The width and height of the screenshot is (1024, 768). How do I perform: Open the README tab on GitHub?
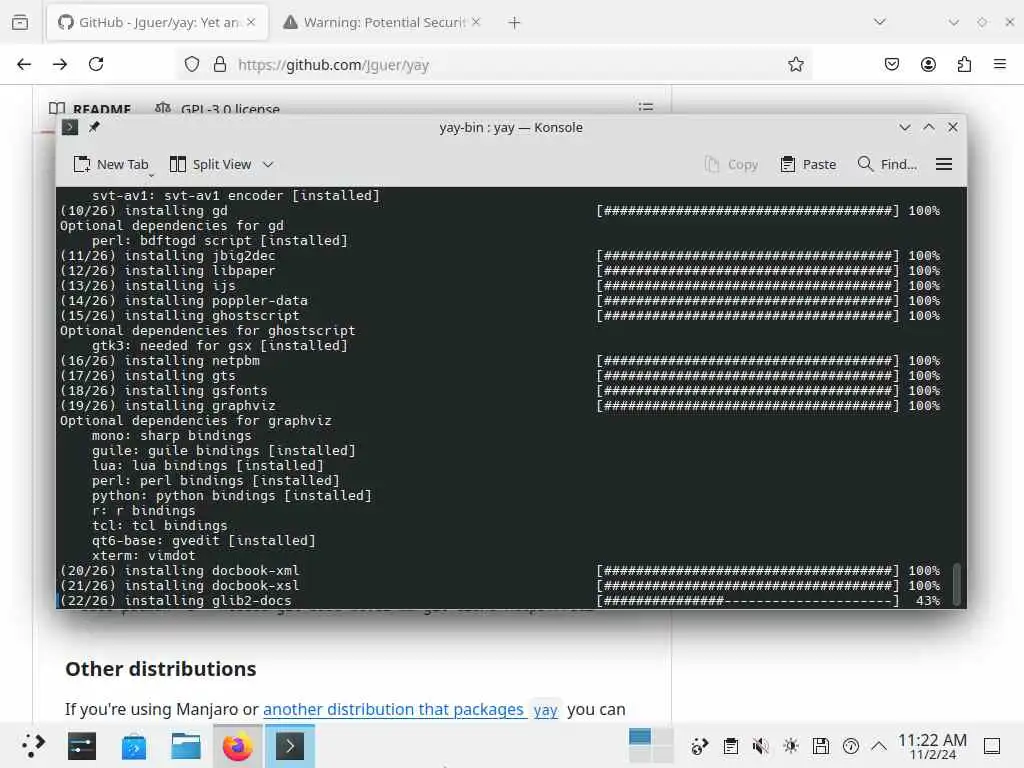coord(91,108)
